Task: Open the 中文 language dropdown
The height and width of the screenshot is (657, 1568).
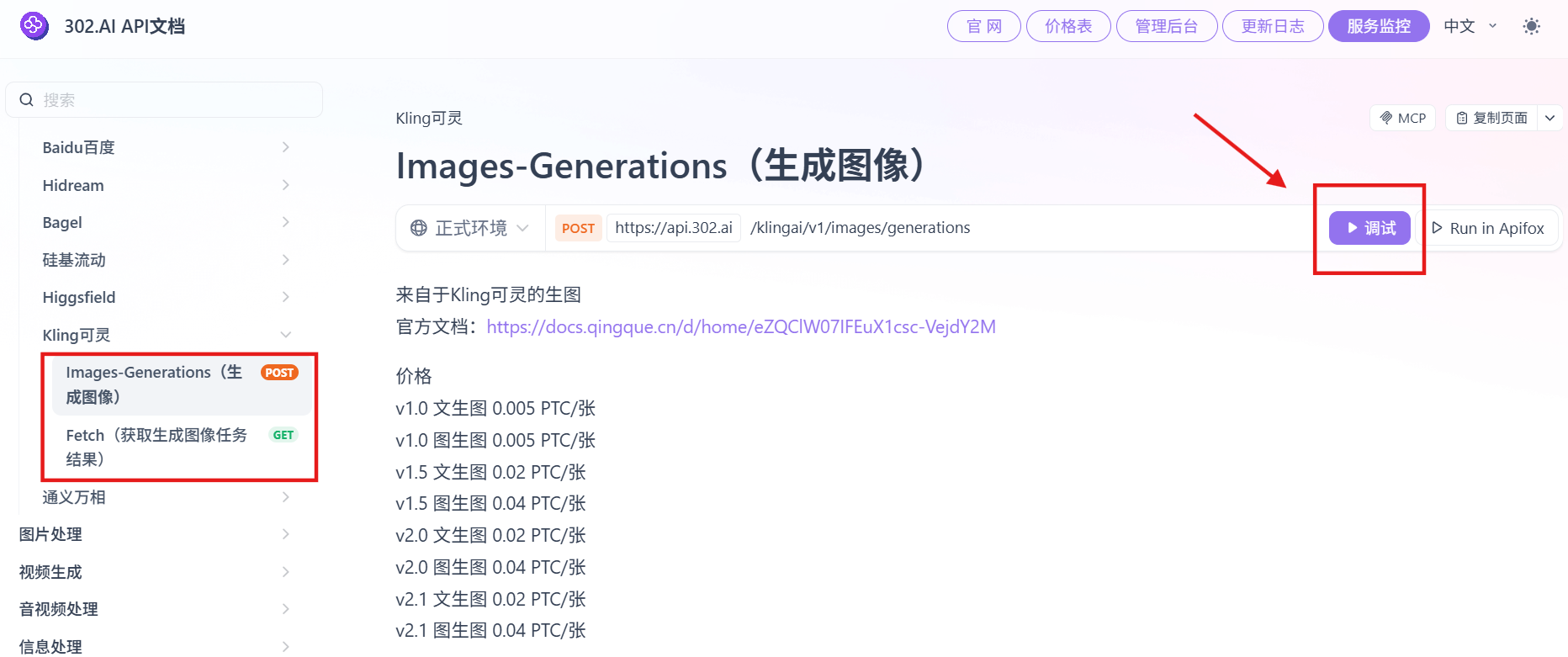Action: (1470, 26)
